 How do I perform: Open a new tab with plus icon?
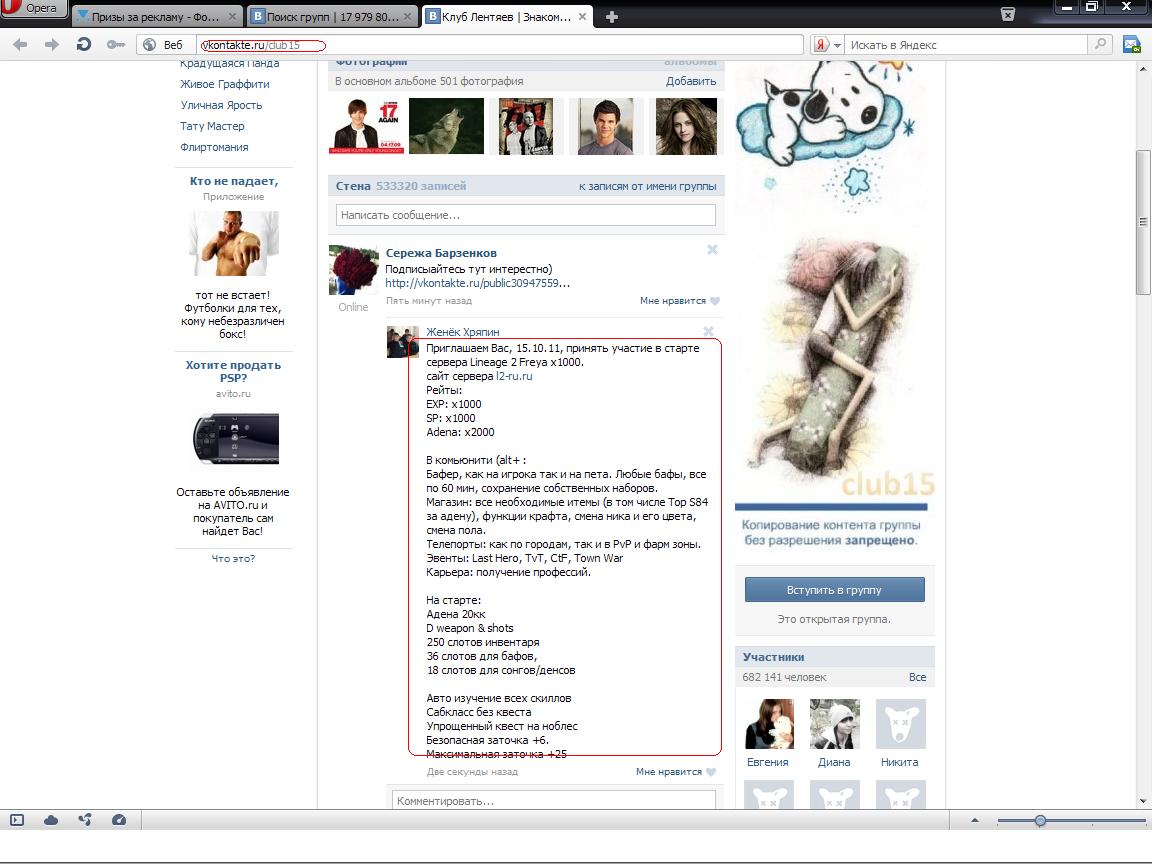coord(611,17)
